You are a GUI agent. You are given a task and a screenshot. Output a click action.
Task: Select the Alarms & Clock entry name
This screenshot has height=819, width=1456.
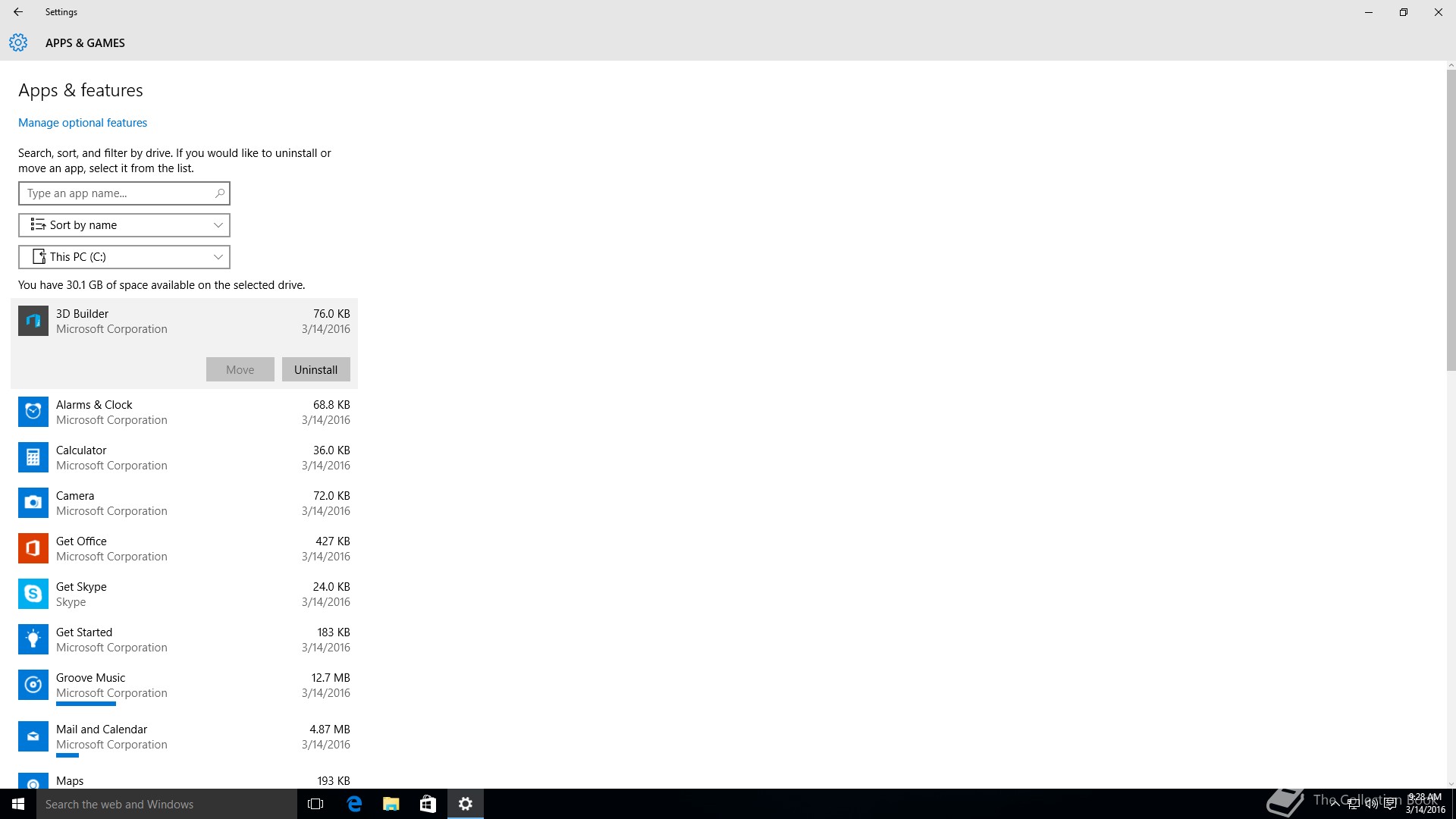(x=94, y=405)
